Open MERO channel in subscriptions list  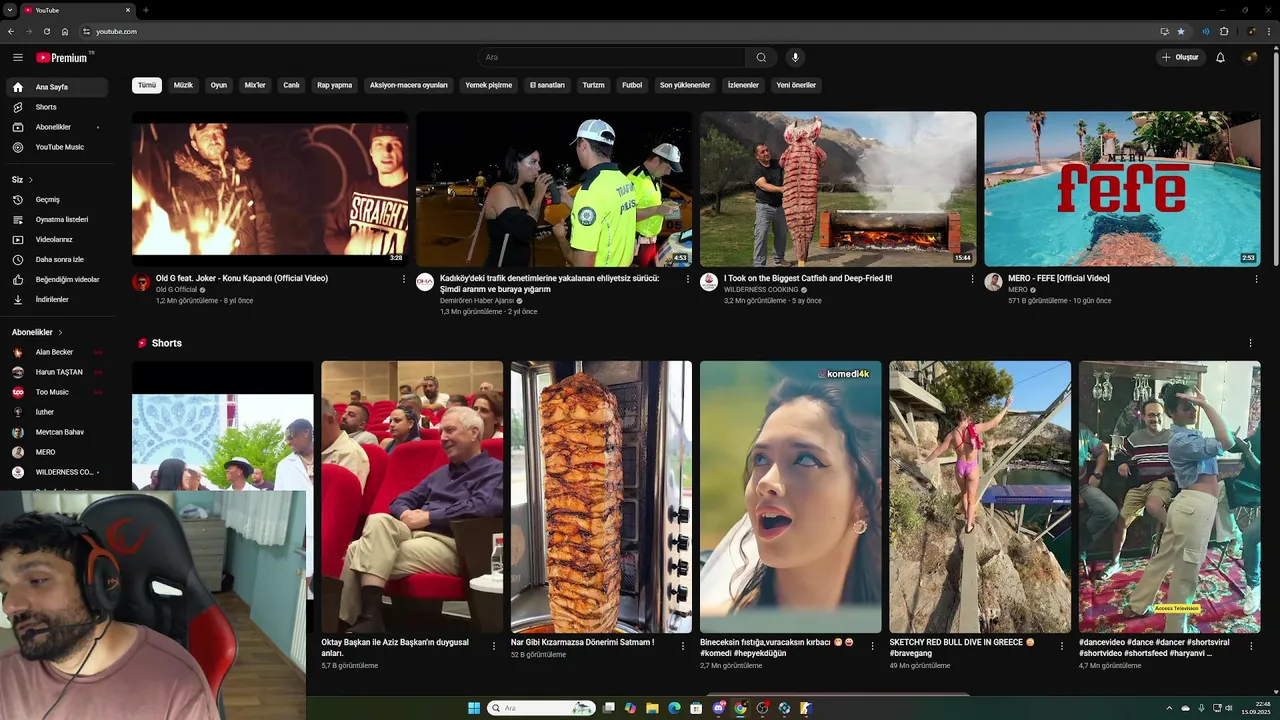pos(58,452)
